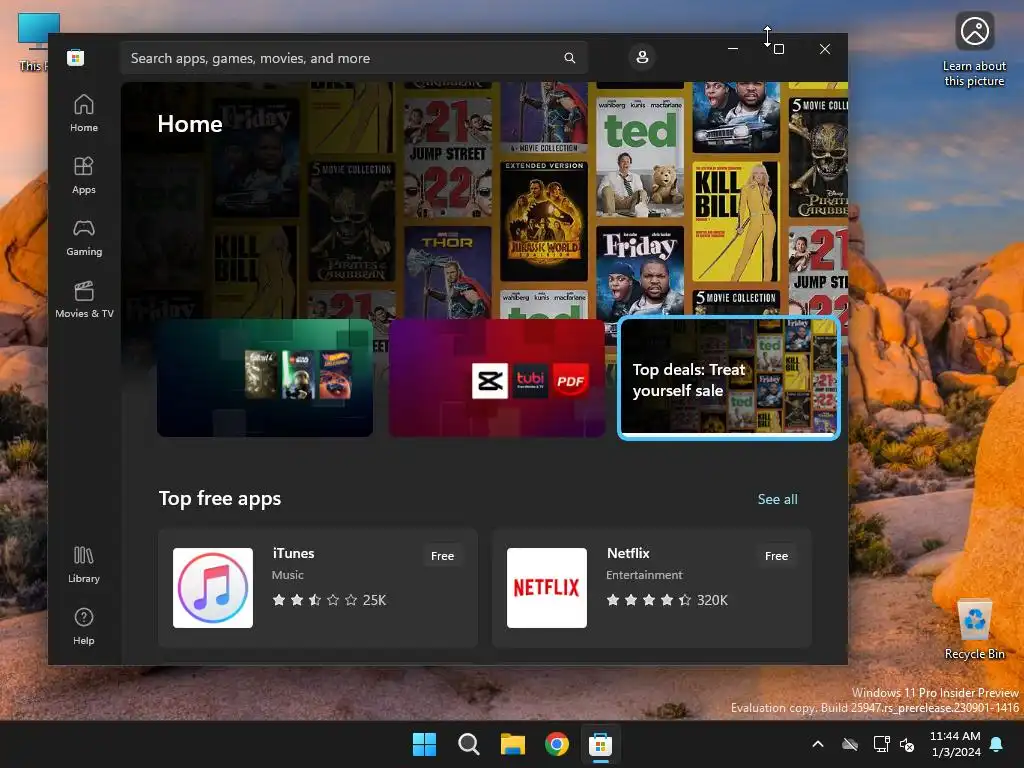Open the Netflix app icon
This screenshot has width=1024, height=768.
coord(547,588)
